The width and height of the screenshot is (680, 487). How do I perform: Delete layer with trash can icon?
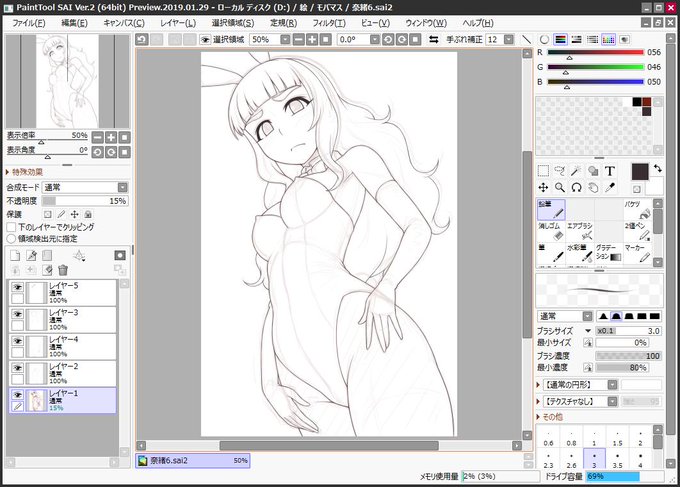[63, 270]
